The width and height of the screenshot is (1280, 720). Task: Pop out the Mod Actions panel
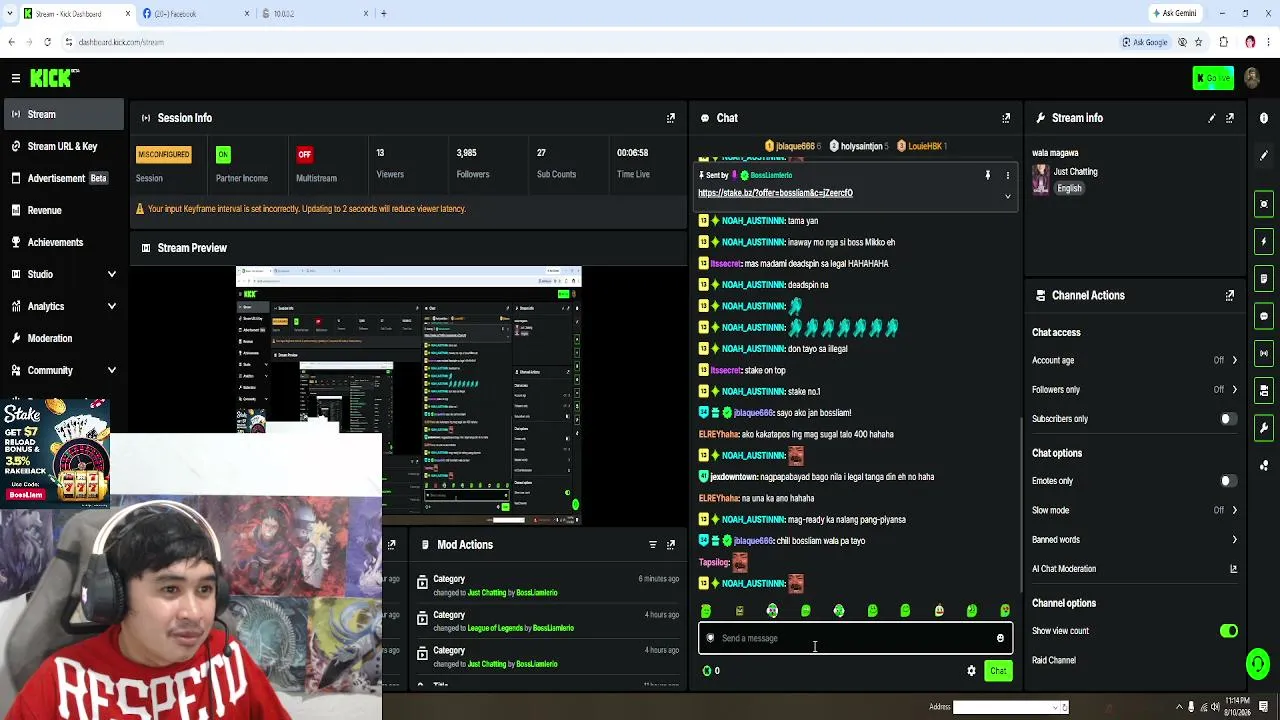(671, 545)
